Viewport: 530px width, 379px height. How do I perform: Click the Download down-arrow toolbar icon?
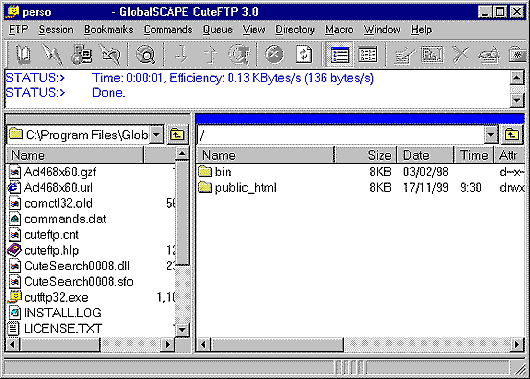(x=181, y=54)
